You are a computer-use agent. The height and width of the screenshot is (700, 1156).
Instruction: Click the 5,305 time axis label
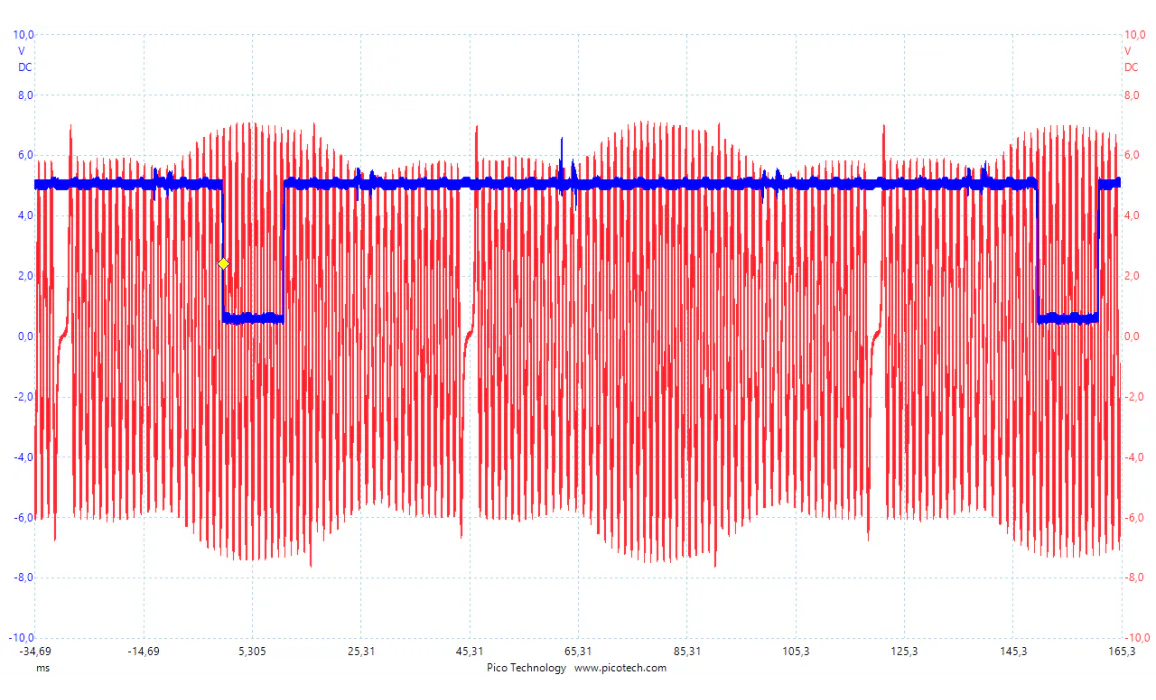click(252, 652)
